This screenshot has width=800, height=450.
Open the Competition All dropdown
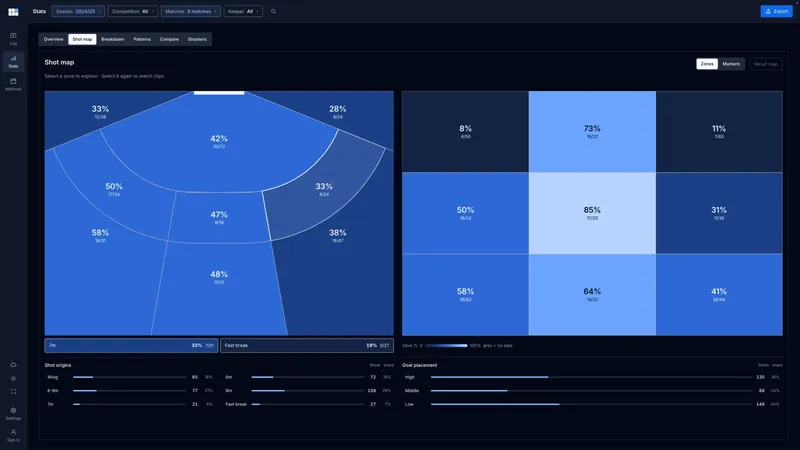(133, 11)
